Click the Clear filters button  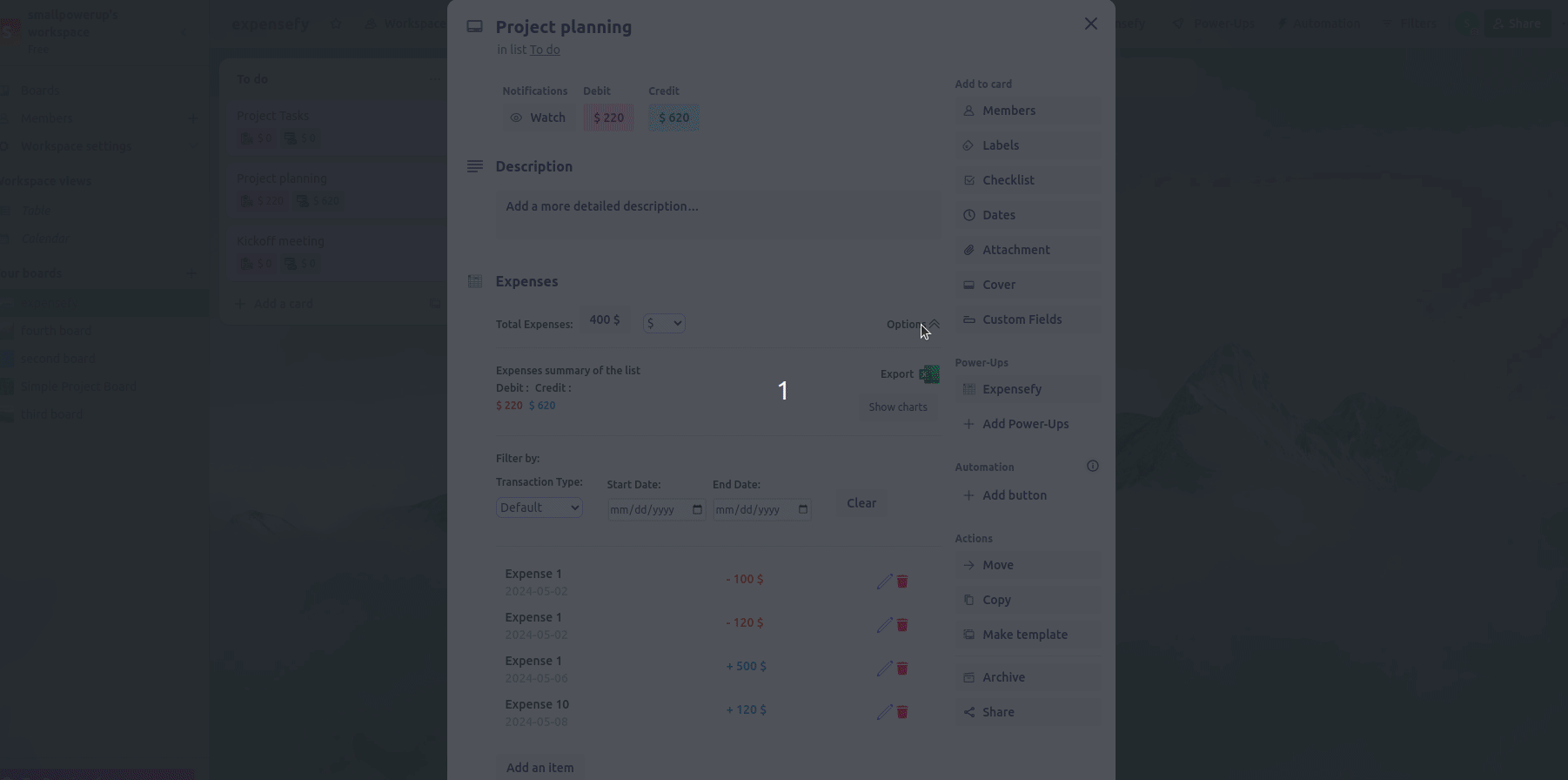pyautogui.click(x=861, y=502)
